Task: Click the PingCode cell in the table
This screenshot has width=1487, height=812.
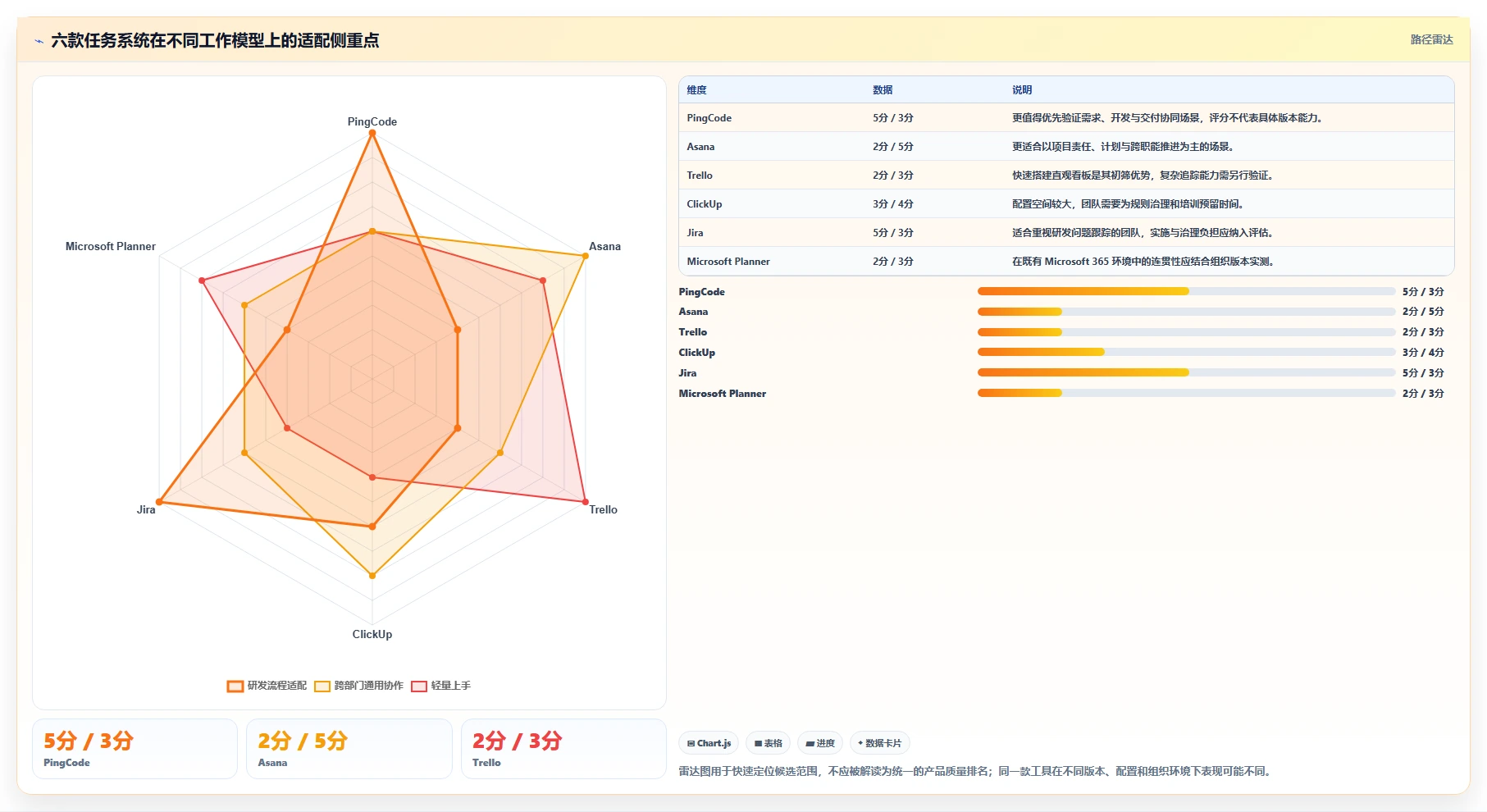Action: pos(709,118)
